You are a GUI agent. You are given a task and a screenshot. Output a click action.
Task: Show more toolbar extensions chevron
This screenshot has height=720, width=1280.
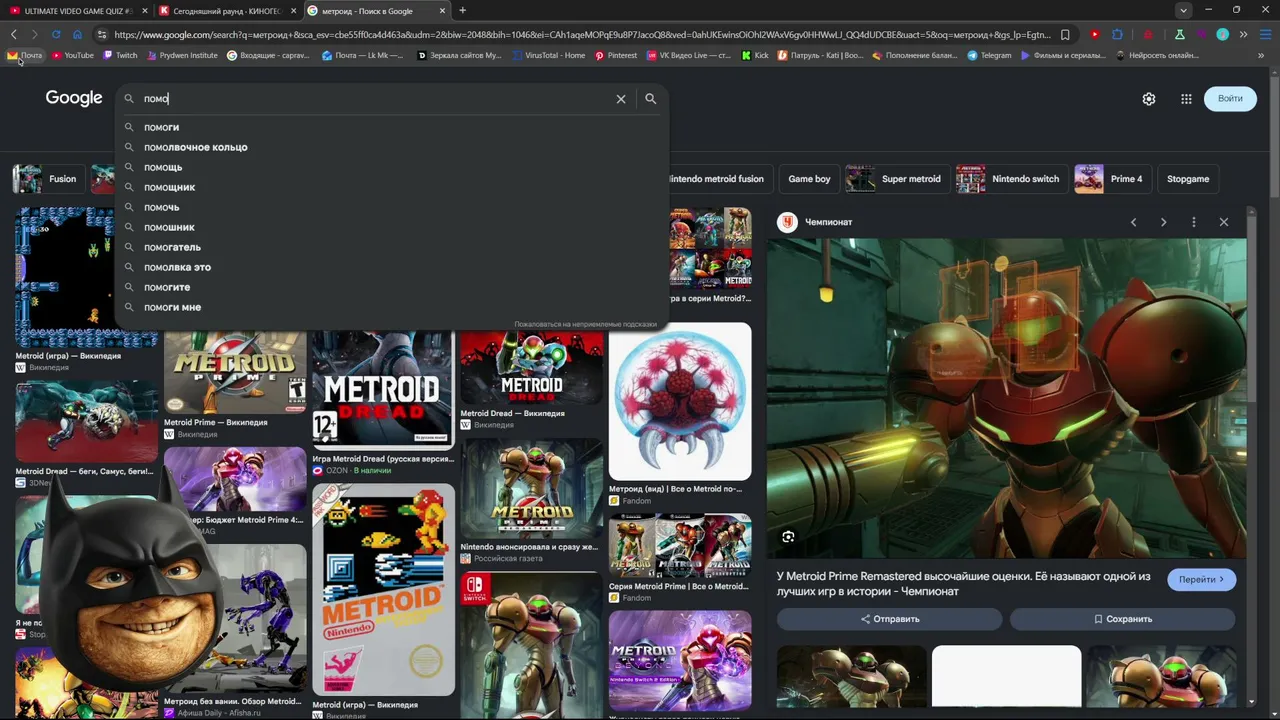pyautogui.click(x=1243, y=34)
